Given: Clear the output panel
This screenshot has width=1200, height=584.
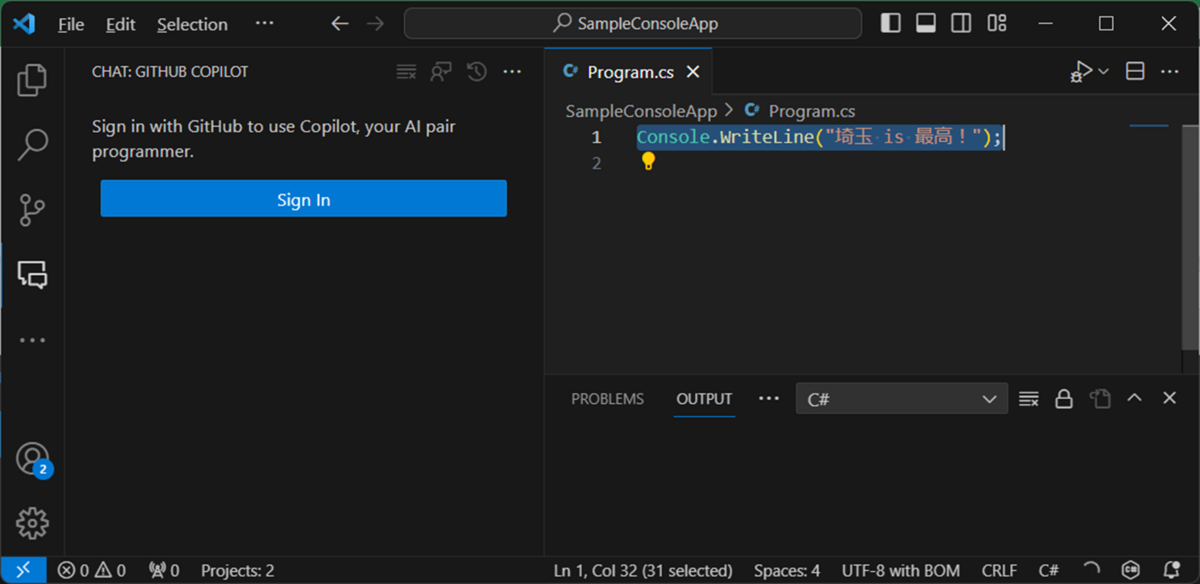Looking at the screenshot, I should tap(1028, 399).
